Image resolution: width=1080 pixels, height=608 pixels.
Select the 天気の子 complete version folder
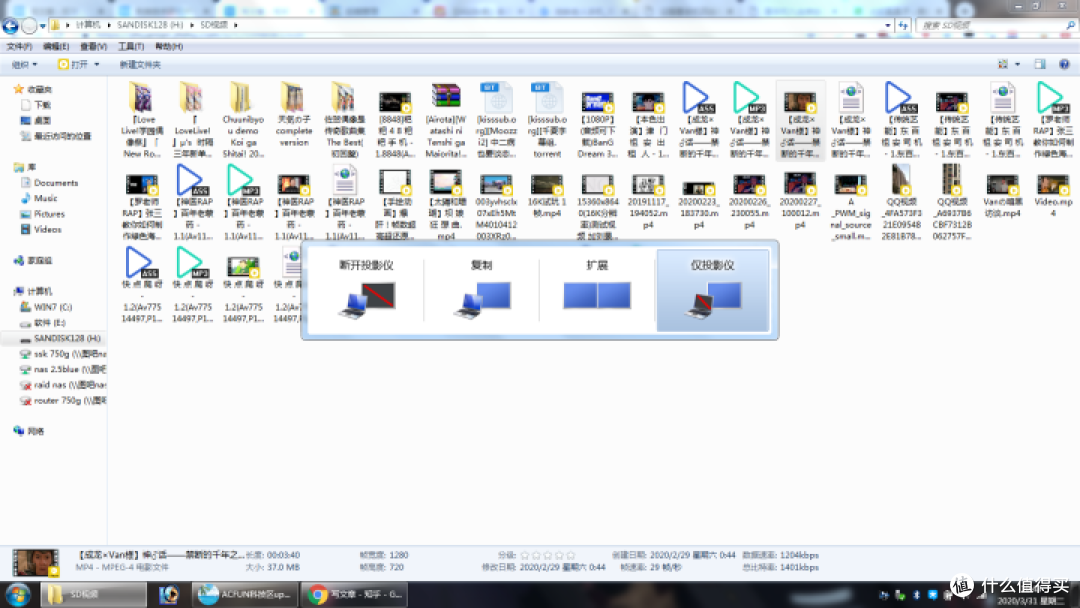click(293, 114)
